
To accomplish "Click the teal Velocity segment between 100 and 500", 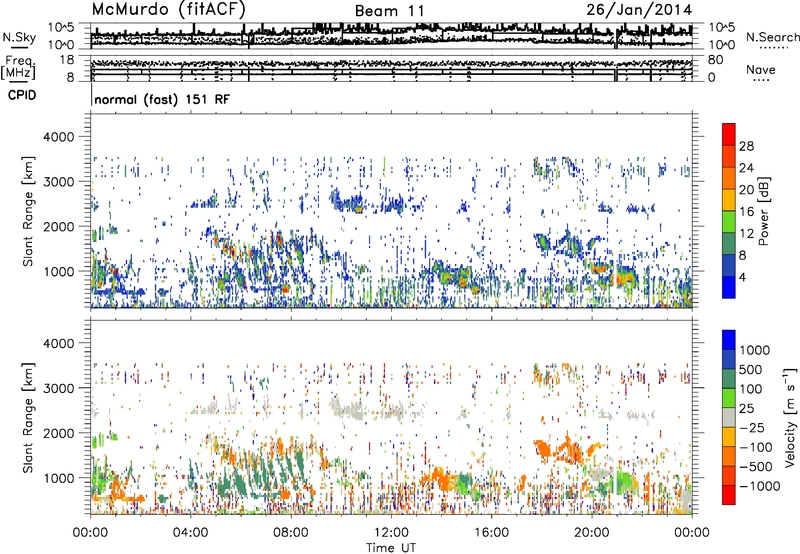I will click(729, 379).
